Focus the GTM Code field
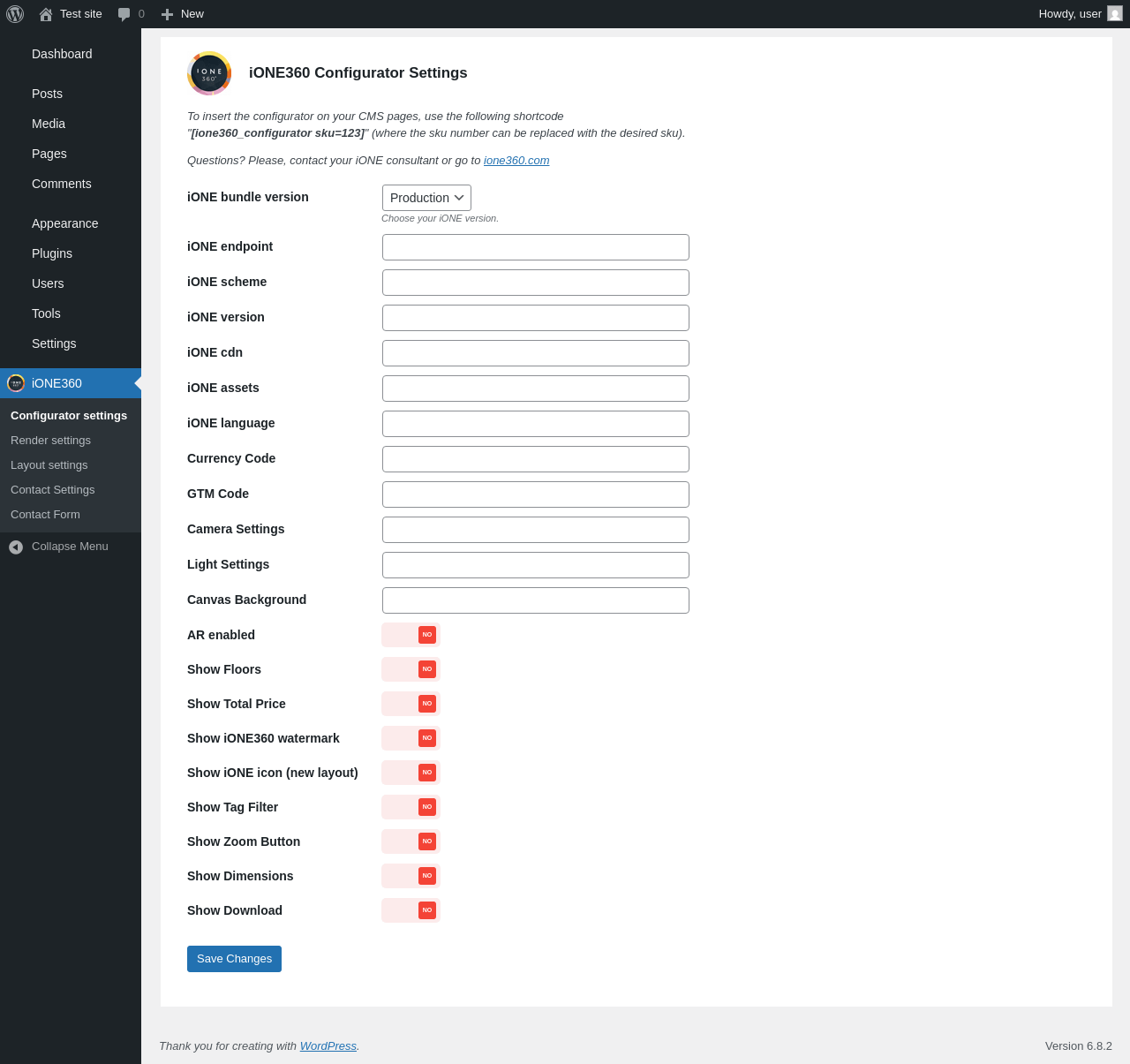1130x1064 pixels. (536, 494)
